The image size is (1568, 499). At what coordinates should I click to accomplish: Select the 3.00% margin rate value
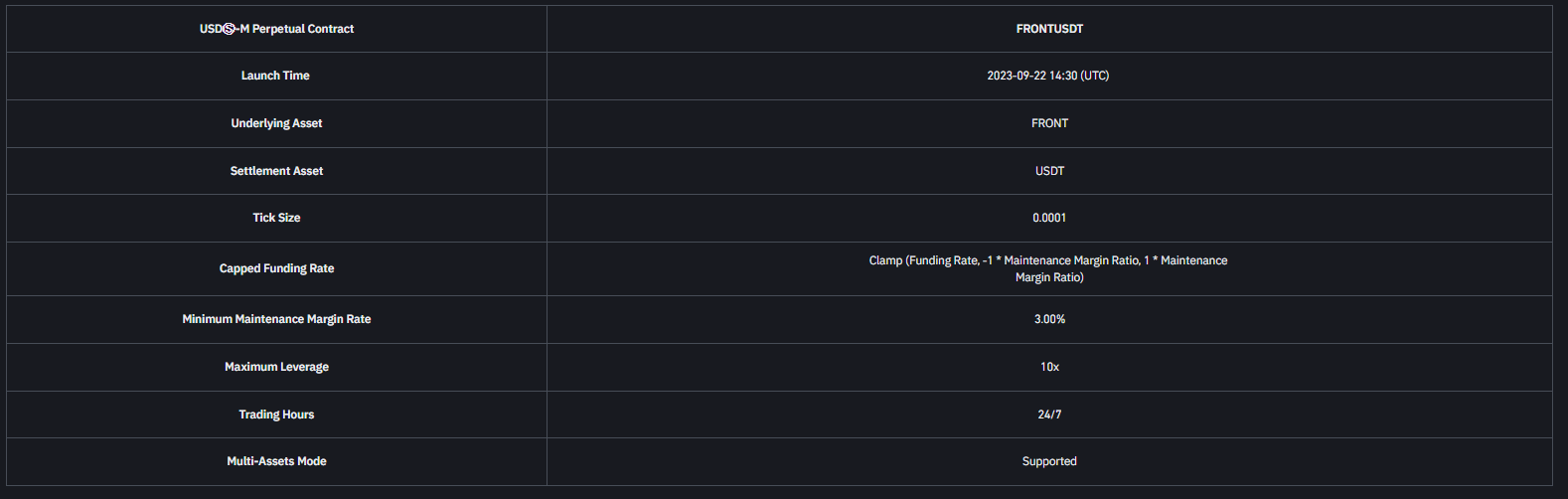[1049, 319]
